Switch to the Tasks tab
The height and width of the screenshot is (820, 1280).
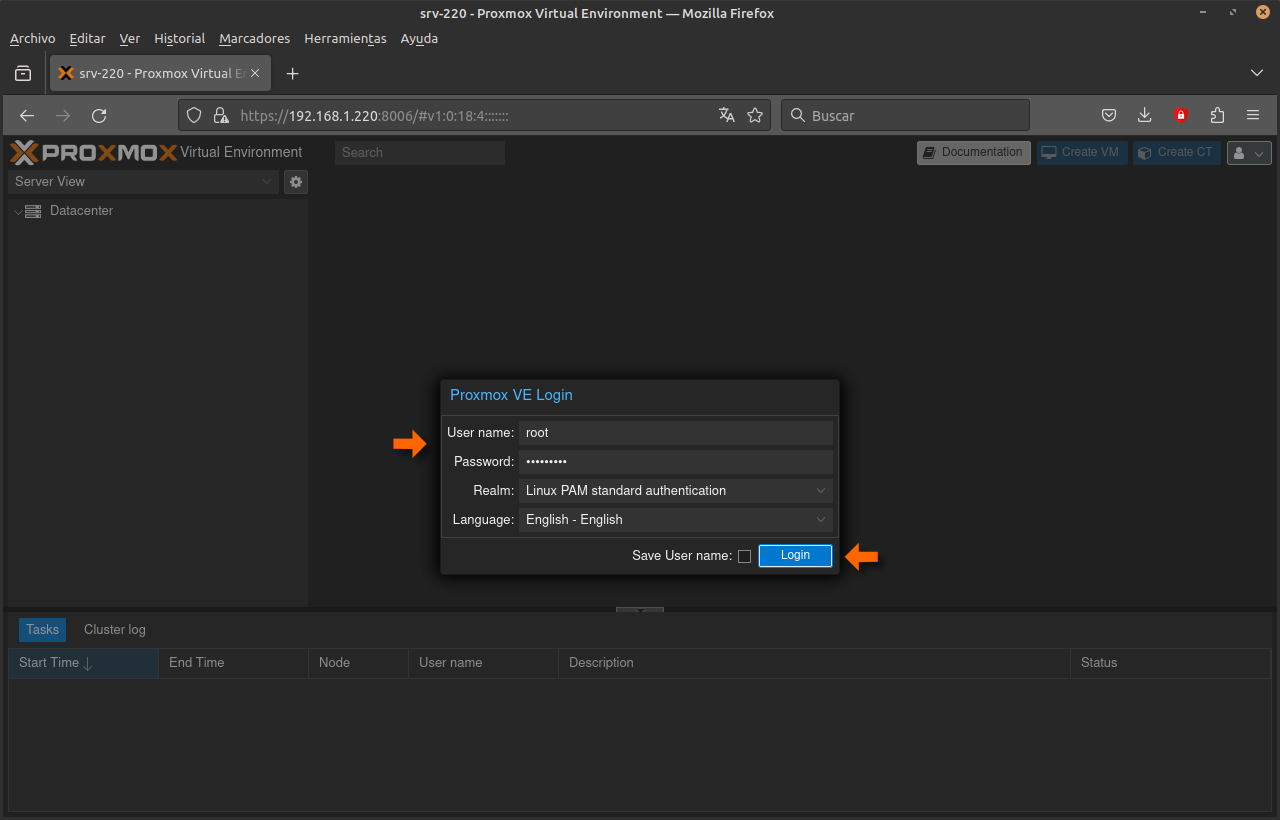(42, 630)
